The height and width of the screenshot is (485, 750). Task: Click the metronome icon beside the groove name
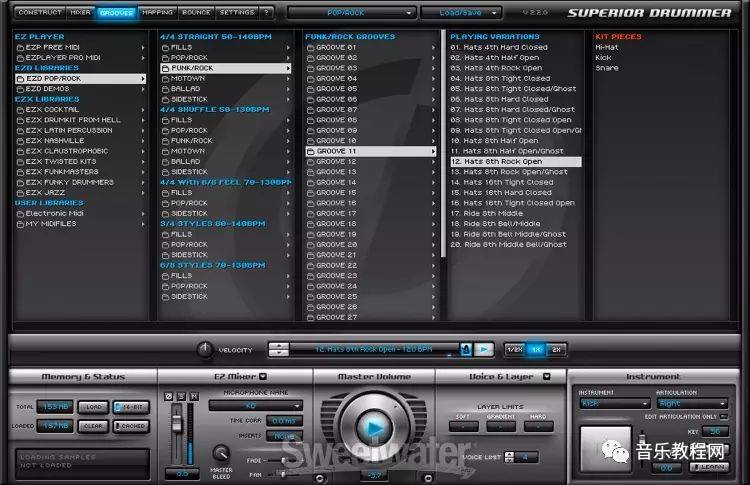(466, 350)
